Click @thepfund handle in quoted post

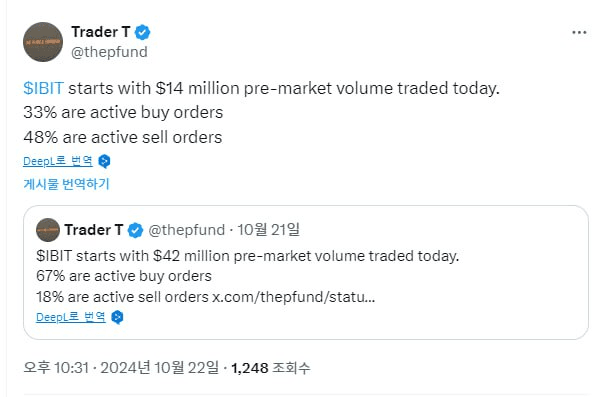(186, 230)
